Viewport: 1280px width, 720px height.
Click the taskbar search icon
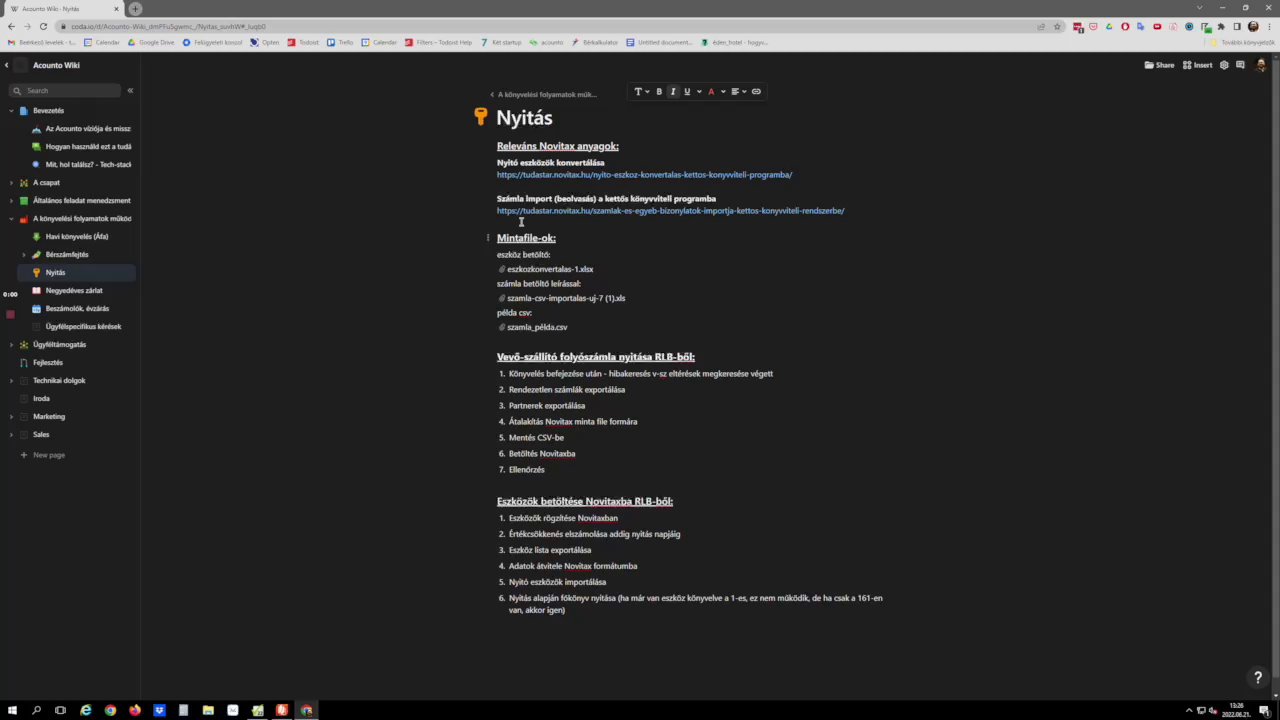[x=36, y=710]
